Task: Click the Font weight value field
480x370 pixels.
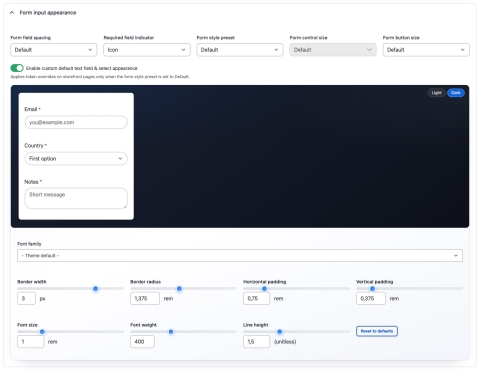Action: tap(142, 342)
